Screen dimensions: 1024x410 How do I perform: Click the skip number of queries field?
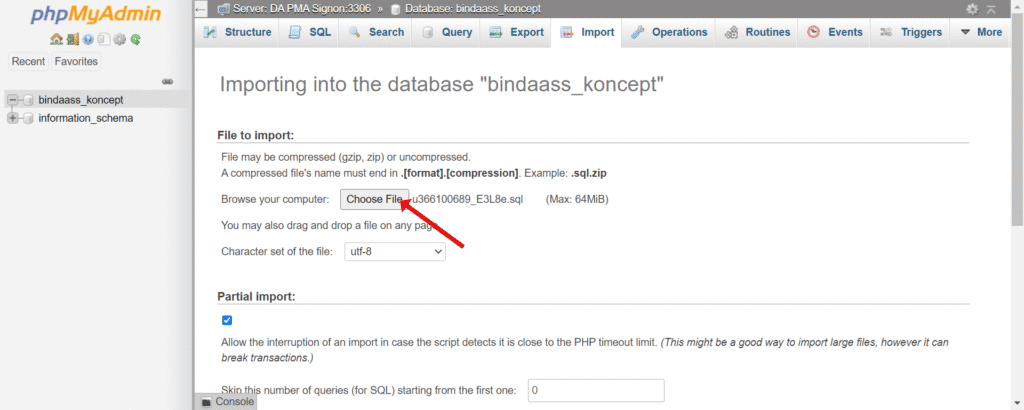click(x=596, y=390)
